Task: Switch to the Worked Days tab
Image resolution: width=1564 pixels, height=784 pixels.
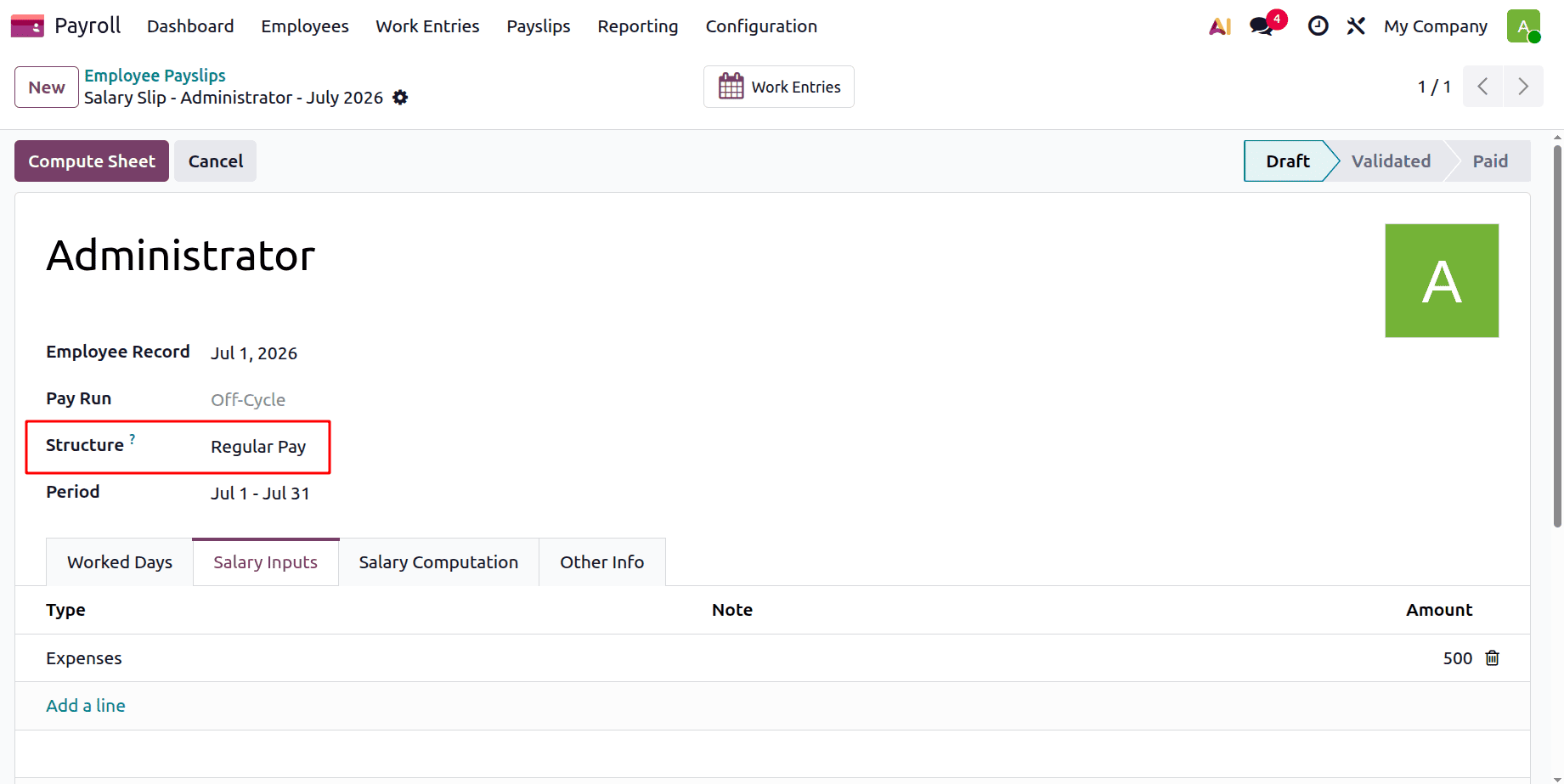Action: coord(120,562)
